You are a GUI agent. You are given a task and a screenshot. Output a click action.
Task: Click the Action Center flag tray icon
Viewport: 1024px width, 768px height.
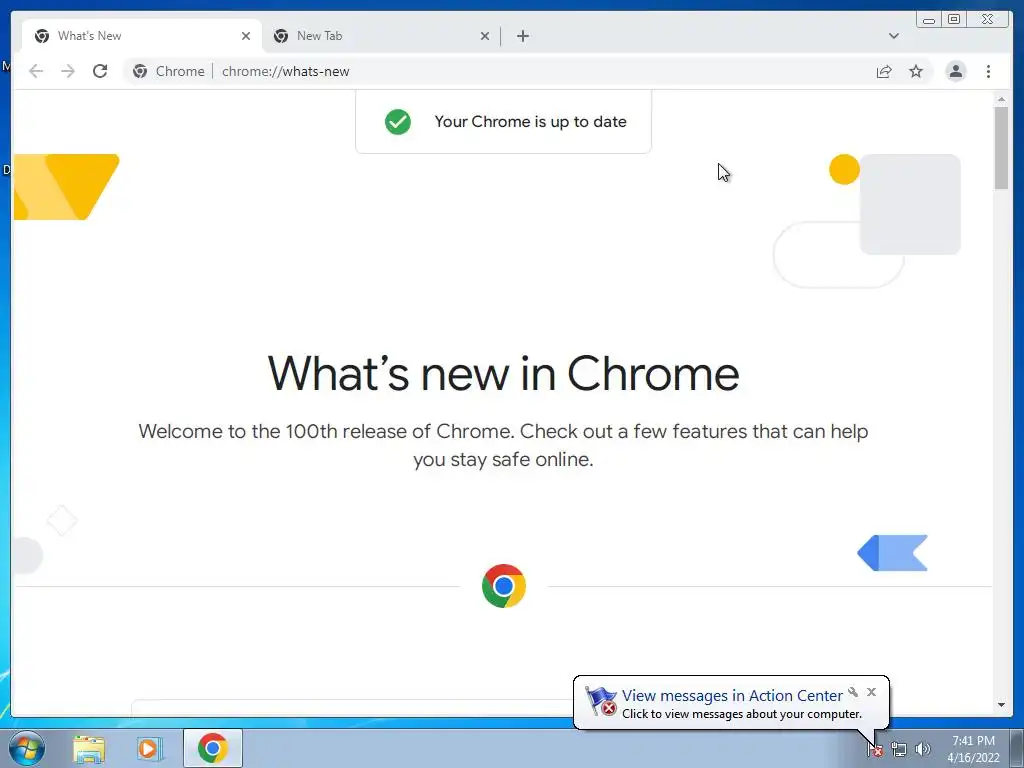click(x=874, y=750)
